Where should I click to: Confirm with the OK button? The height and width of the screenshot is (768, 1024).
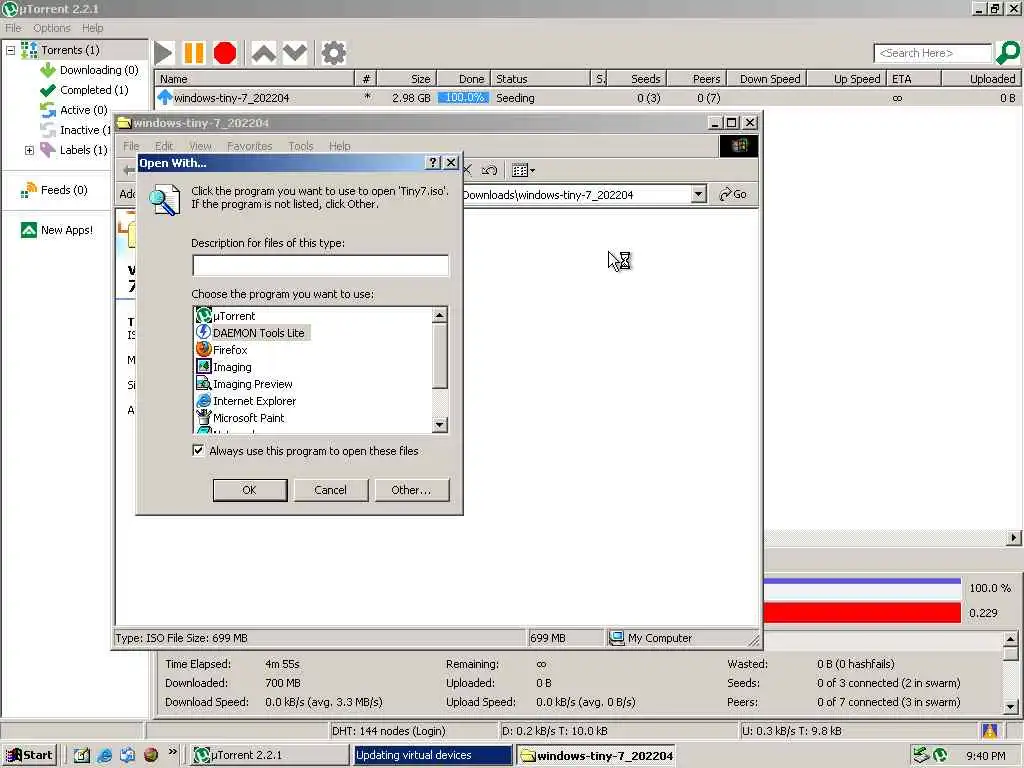[250, 490]
